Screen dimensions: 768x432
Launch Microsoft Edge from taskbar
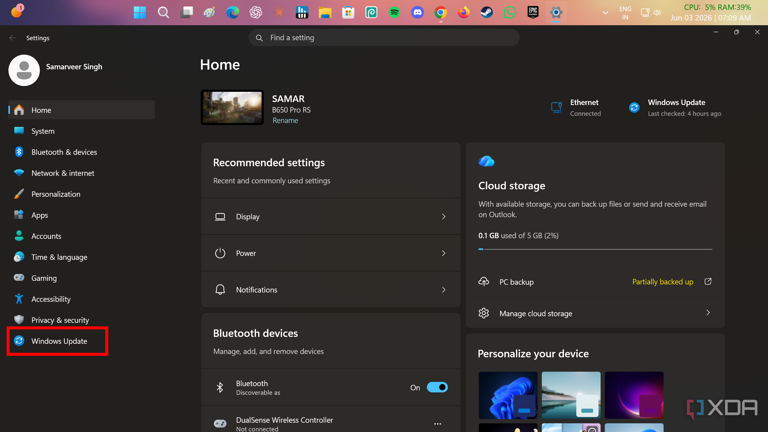[233, 12]
